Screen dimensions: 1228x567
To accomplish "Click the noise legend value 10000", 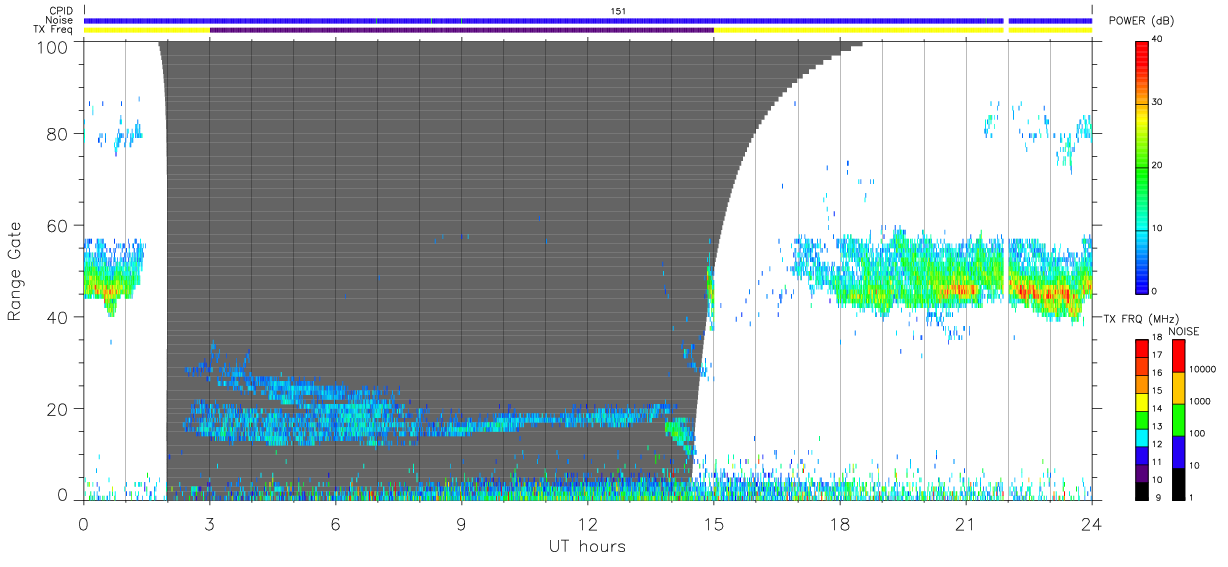I will 1203,369.
